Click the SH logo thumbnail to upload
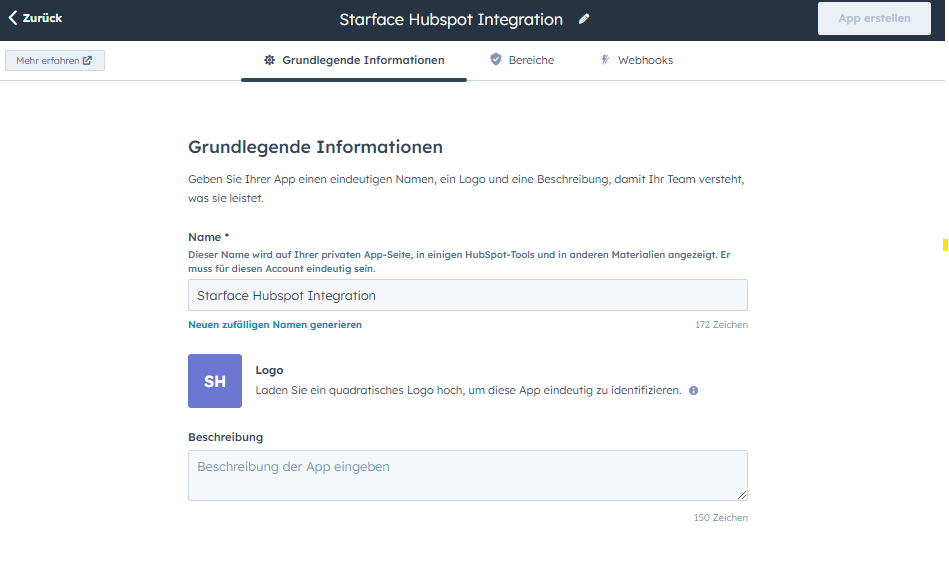Image resolution: width=949 pixels, height=572 pixels. pyautogui.click(x=215, y=381)
